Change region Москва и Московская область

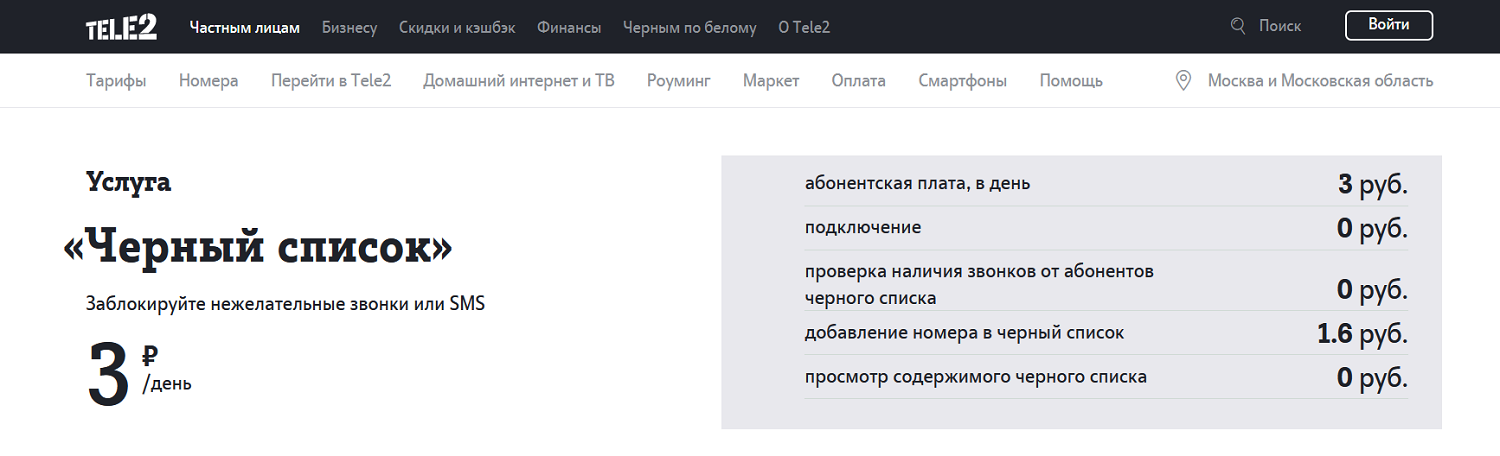(x=1320, y=81)
